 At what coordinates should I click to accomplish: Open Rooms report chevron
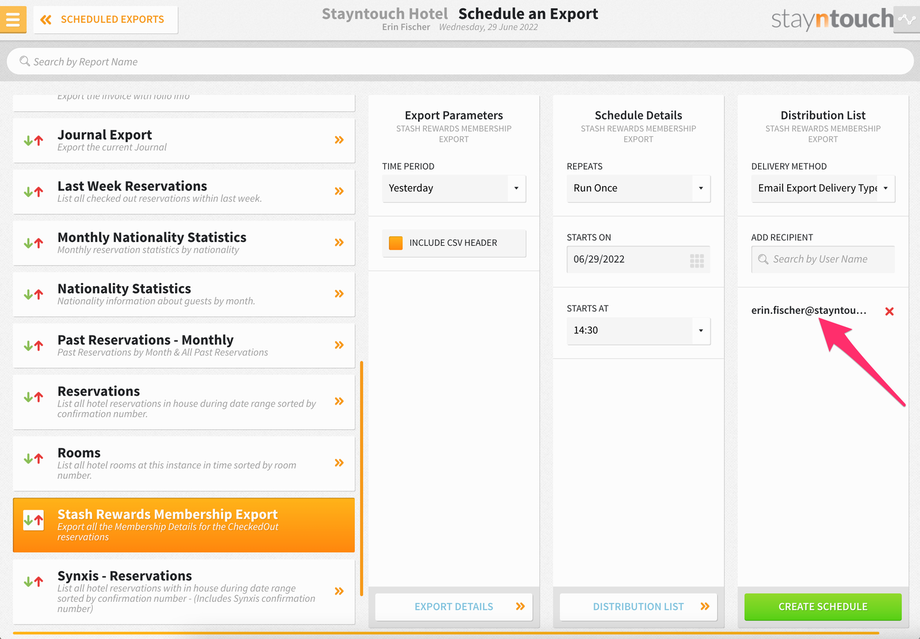coord(339,463)
